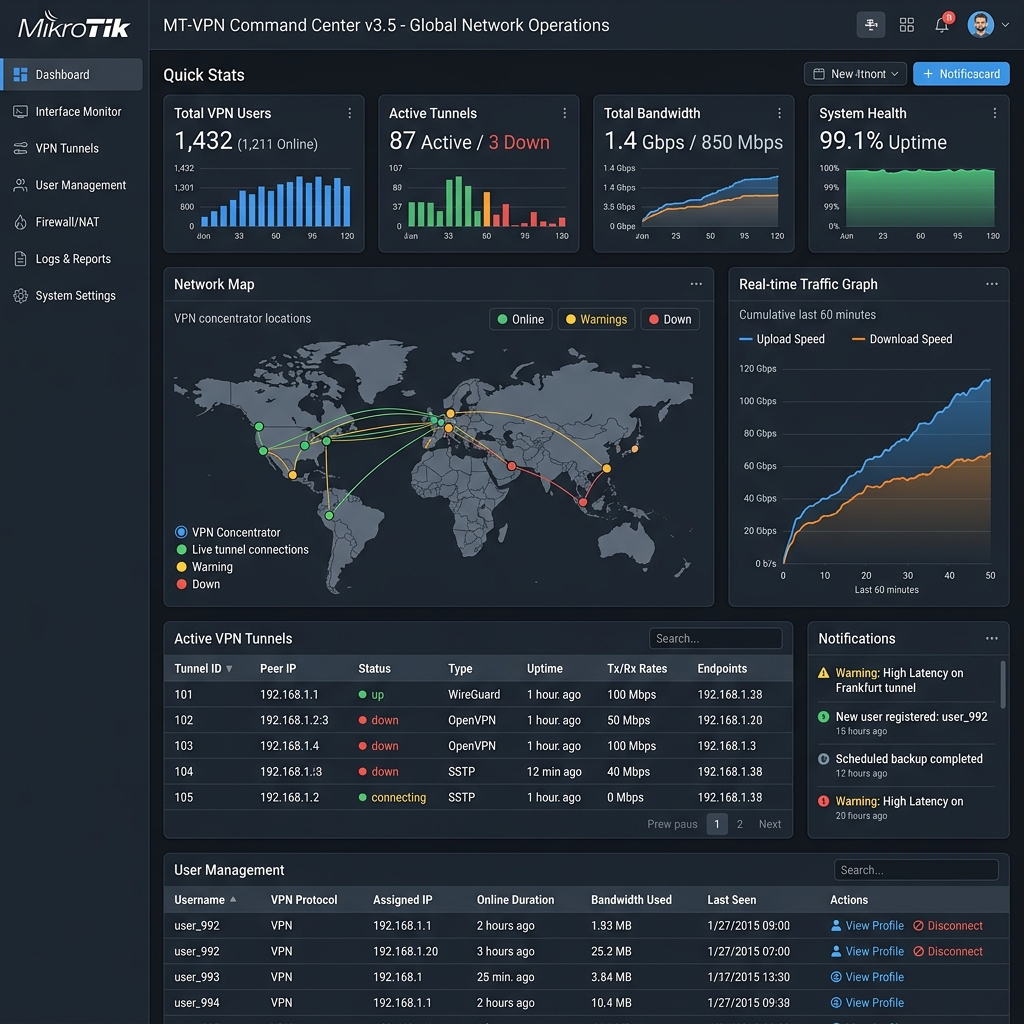Click the blue Notificacard button
This screenshot has width=1024, height=1024.
[x=961, y=74]
